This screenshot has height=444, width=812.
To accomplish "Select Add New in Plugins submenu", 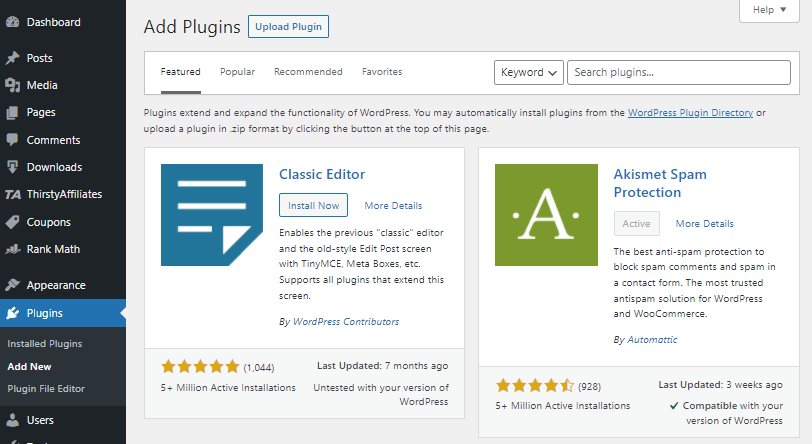I will [30, 366].
